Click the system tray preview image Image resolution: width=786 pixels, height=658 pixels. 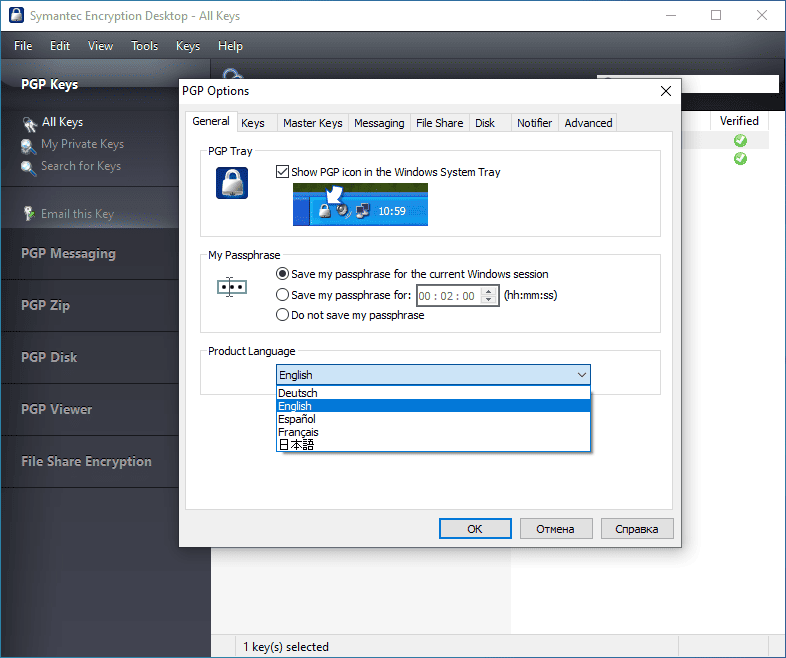pos(360,204)
